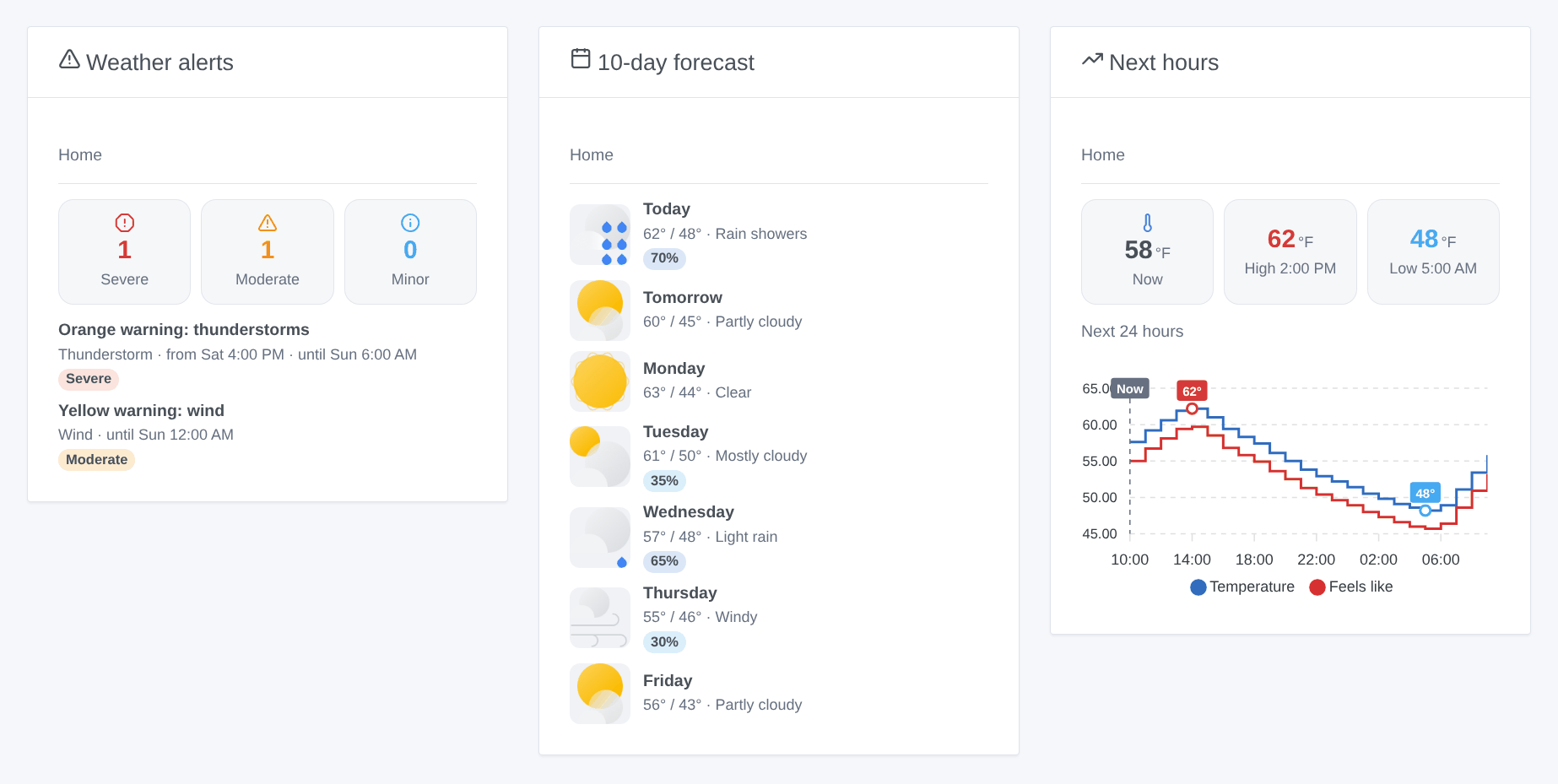Select the Low 5:00 AM temperature card
This screenshot has width=1558, height=784.
click(x=1433, y=251)
